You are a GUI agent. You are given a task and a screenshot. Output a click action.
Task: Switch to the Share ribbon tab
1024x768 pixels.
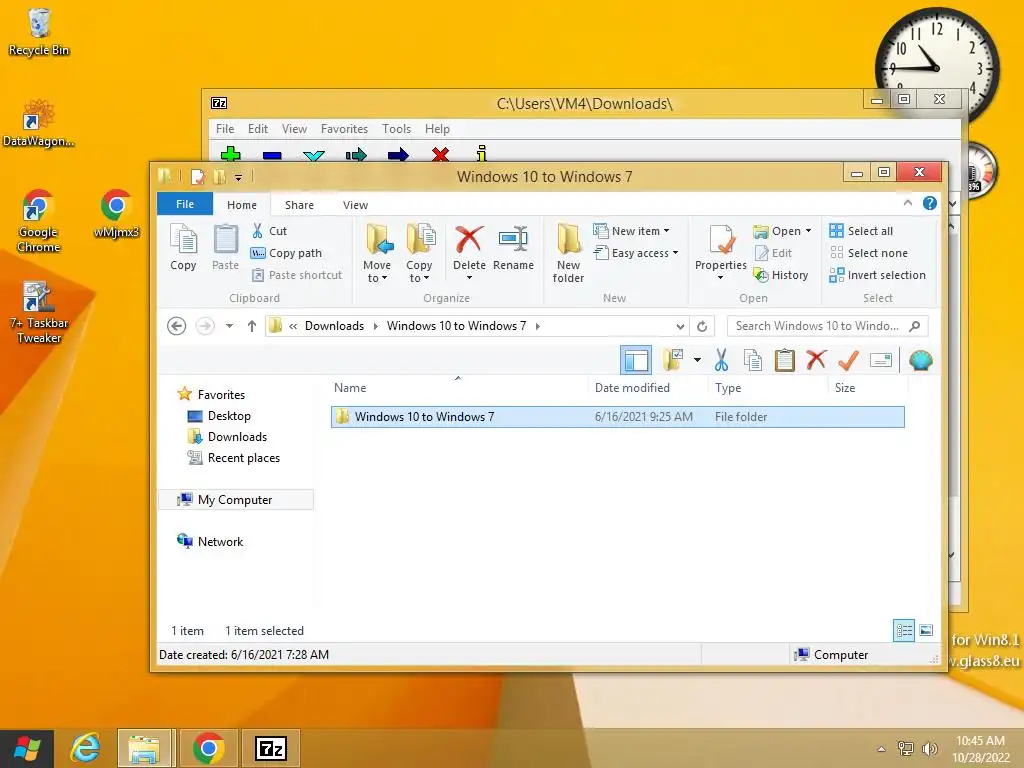(x=299, y=204)
